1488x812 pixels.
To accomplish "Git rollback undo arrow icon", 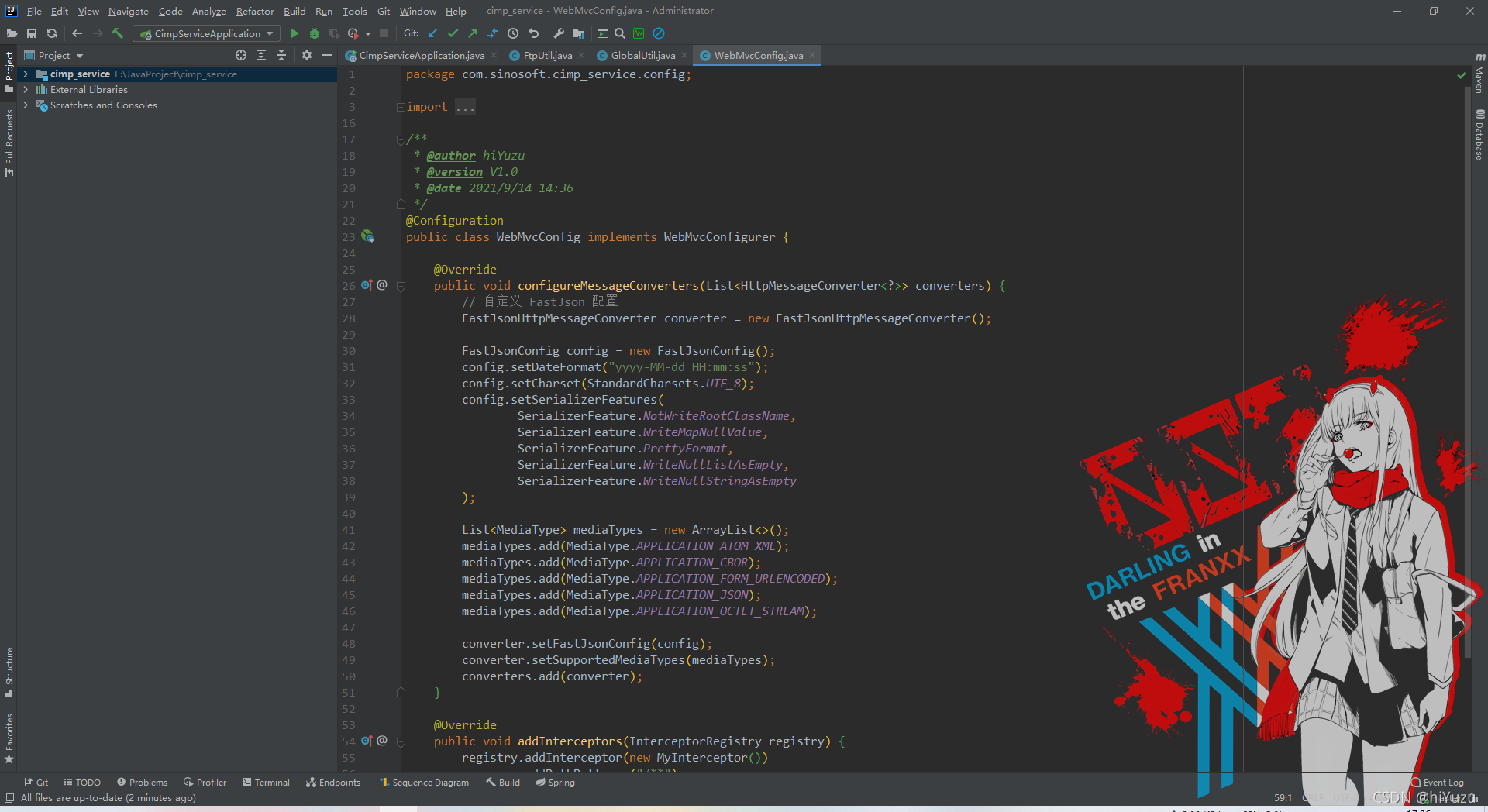I will click(533, 33).
